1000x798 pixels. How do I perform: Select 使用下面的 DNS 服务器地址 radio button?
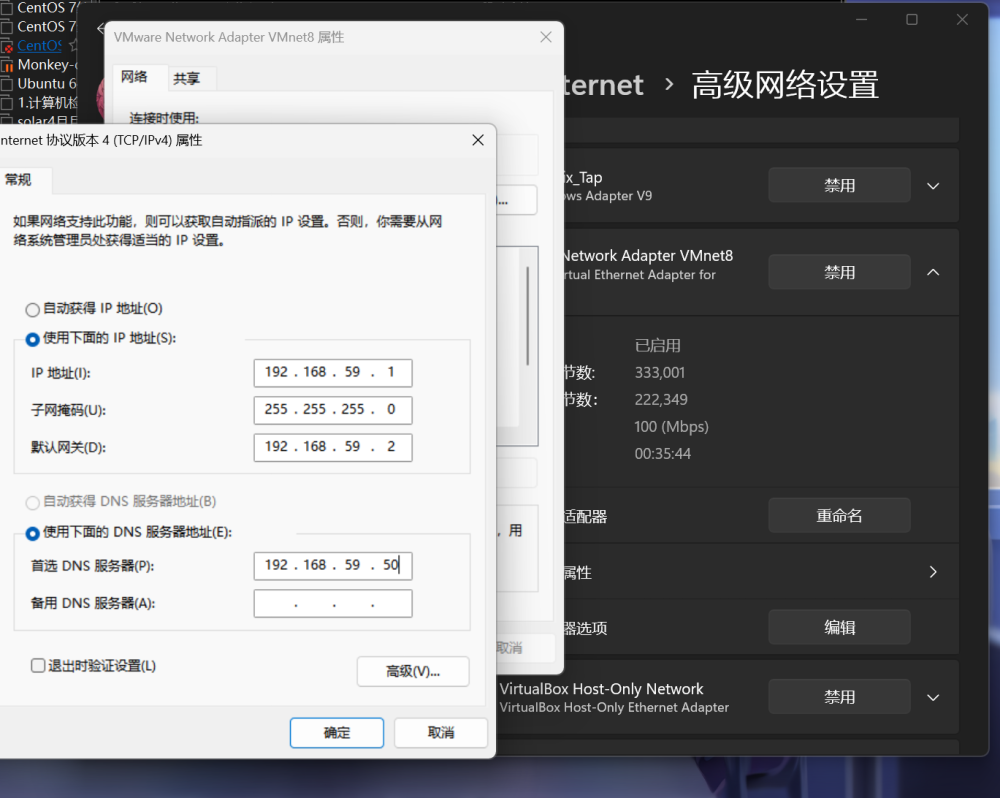pos(33,534)
